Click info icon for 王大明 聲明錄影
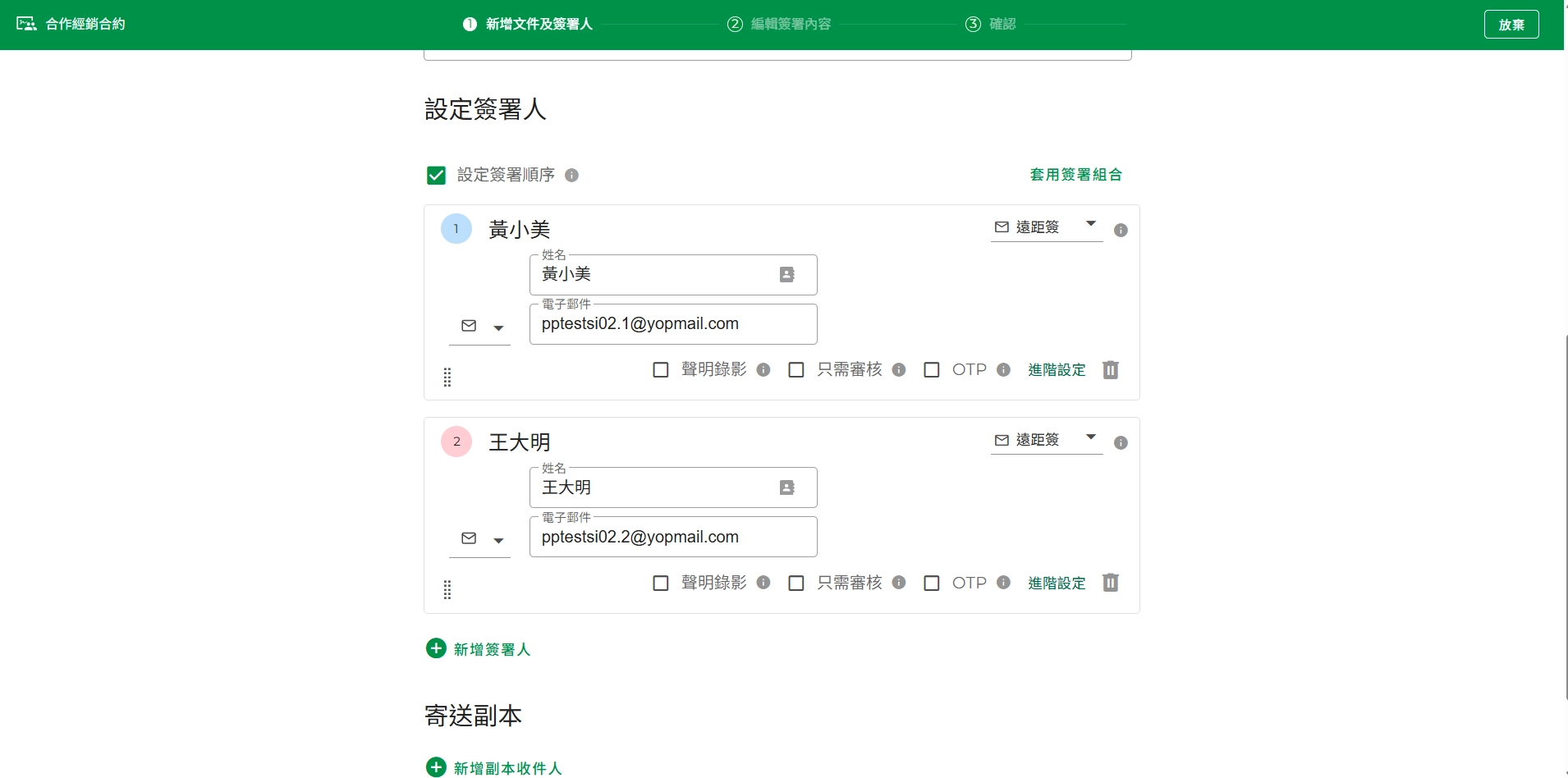The height and width of the screenshot is (778, 1568). pyautogui.click(x=763, y=583)
